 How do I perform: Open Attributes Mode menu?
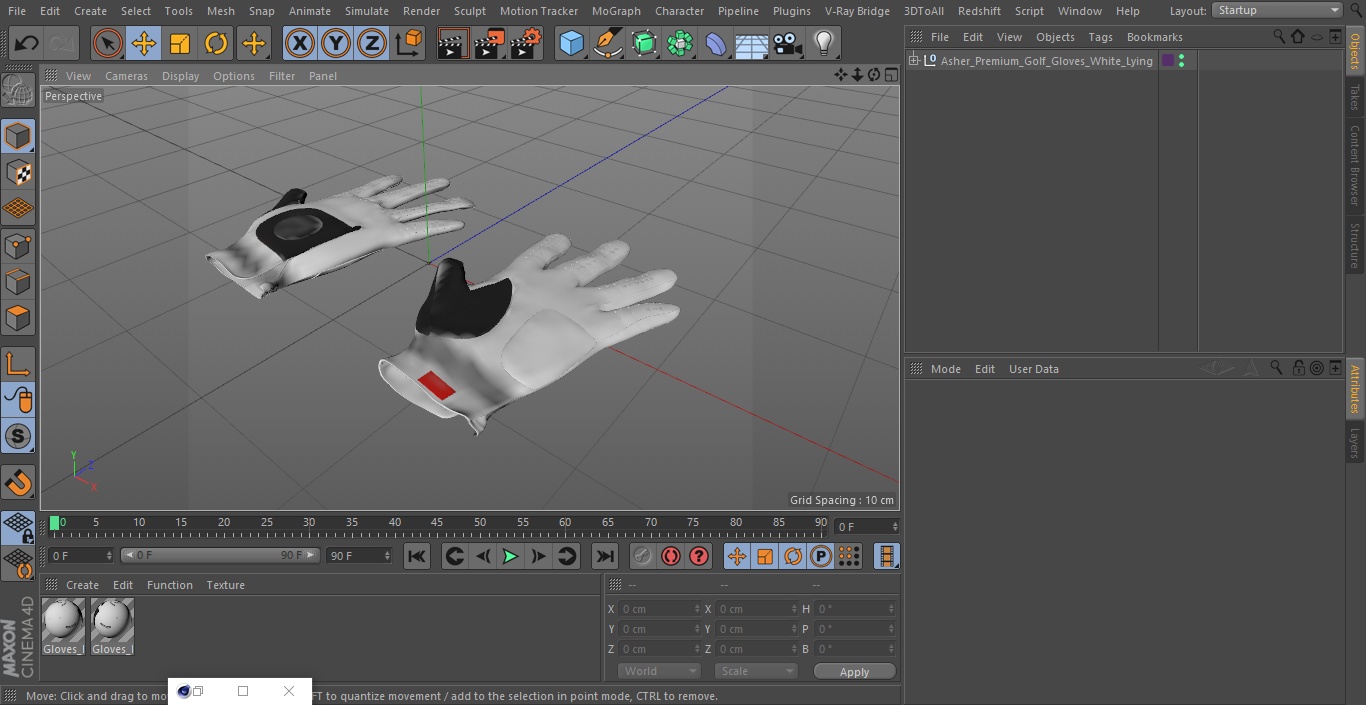pyautogui.click(x=945, y=369)
